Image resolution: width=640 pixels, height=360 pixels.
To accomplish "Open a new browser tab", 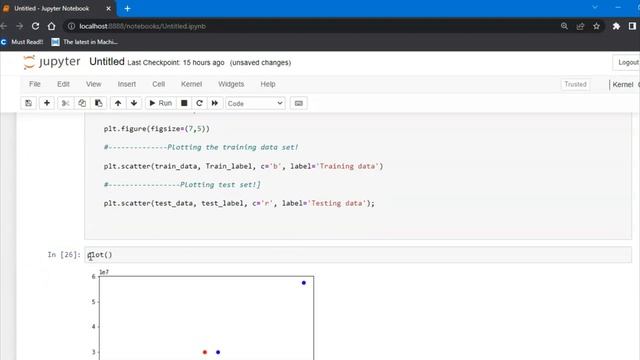I will coord(127,8).
